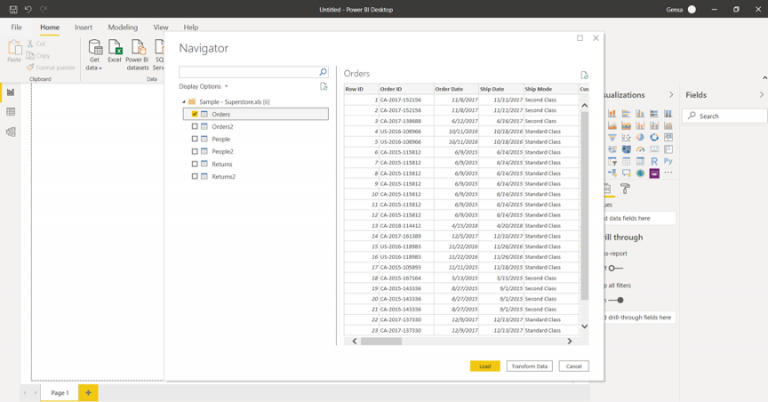Toggle the Cross-report drill through switch
Screen dimensions: 768x402
click(x=615, y=268)
